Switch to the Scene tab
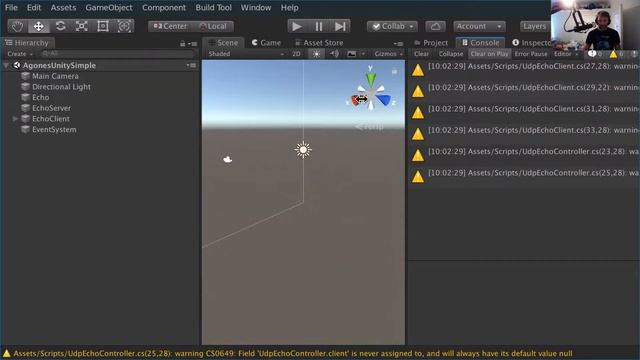 [224, 42]
